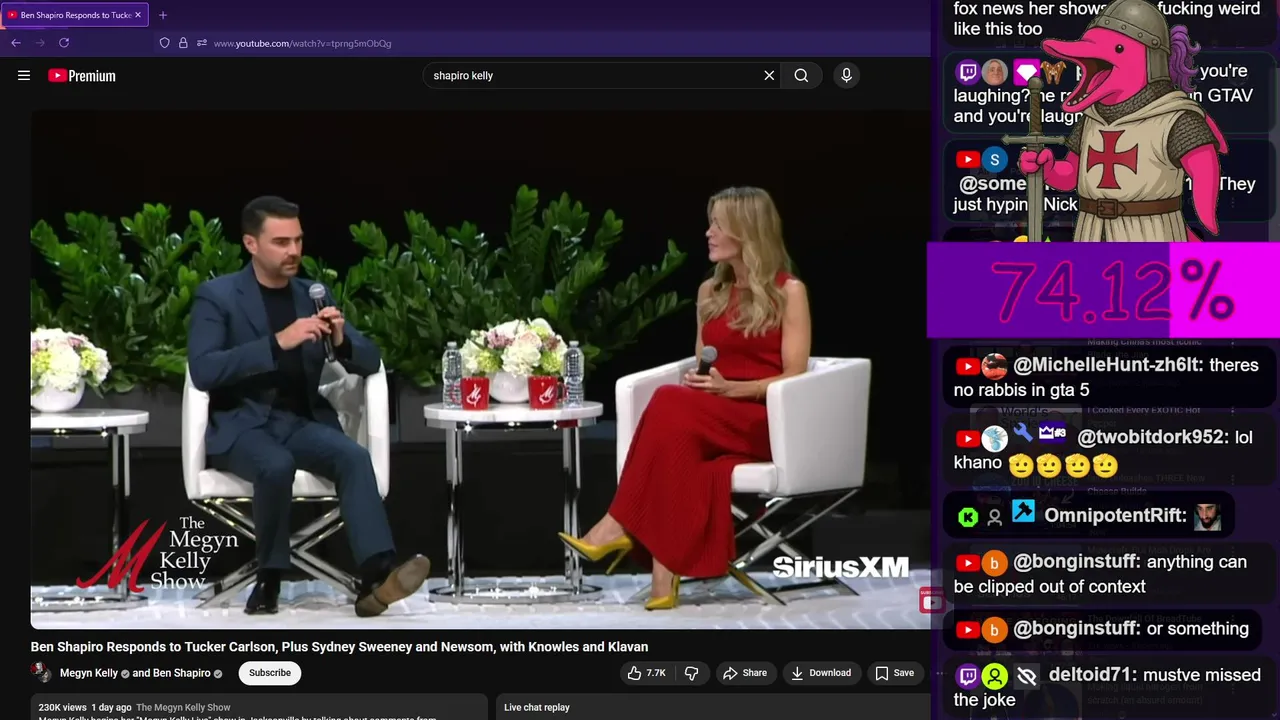Click YouTube icon beside @twobitdork952
The width and height of the screenshot is (1280, 720).
[x=967, y=438]
